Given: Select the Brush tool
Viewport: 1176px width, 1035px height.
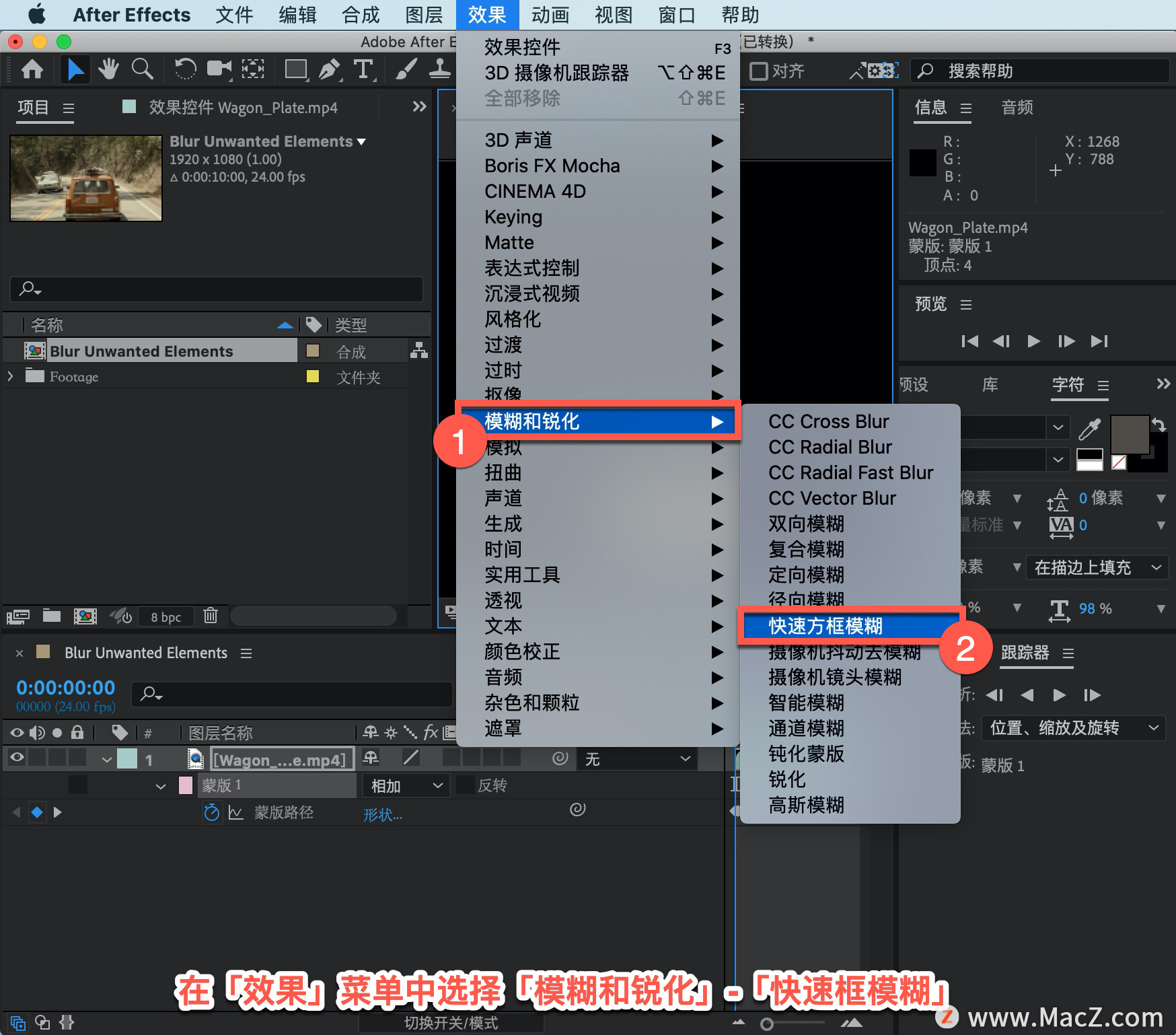Looking at the screenshot, I should pos(406,69).
